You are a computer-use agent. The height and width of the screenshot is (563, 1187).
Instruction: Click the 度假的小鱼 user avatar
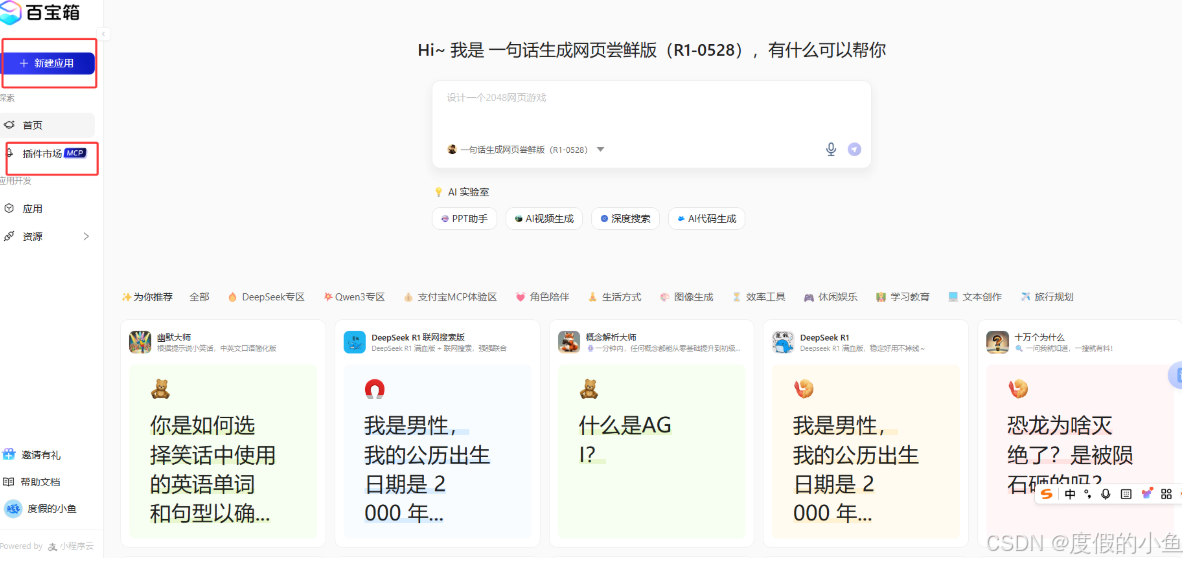(x=13, y=509)
